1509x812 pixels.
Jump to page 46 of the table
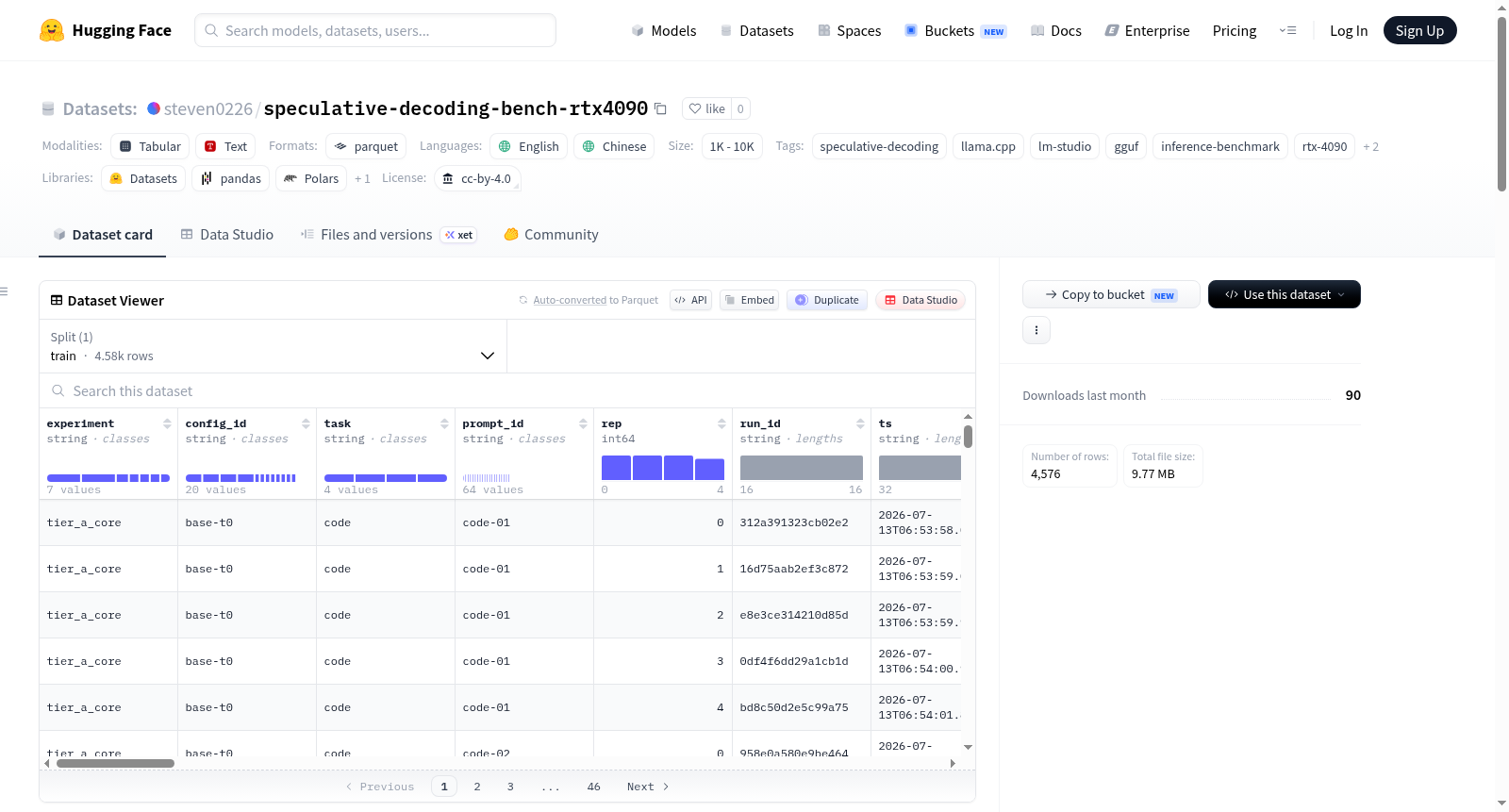tap(593, 787)
